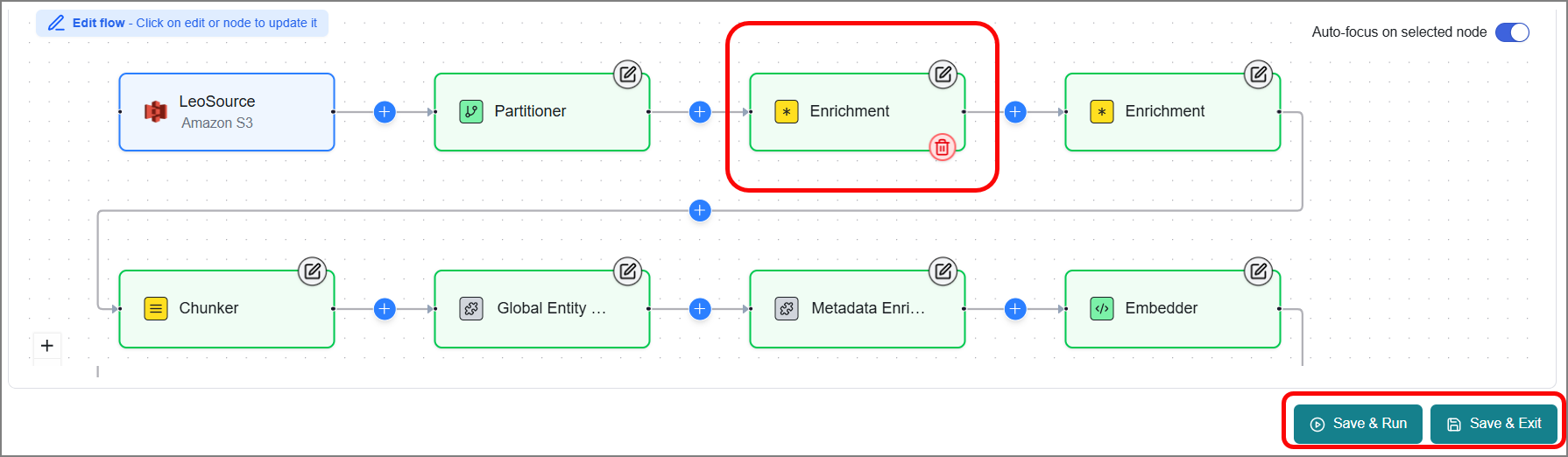Click edit icon on rightmost Enrichment node
1568x457 pixels.
click(x=1258, y=74)
